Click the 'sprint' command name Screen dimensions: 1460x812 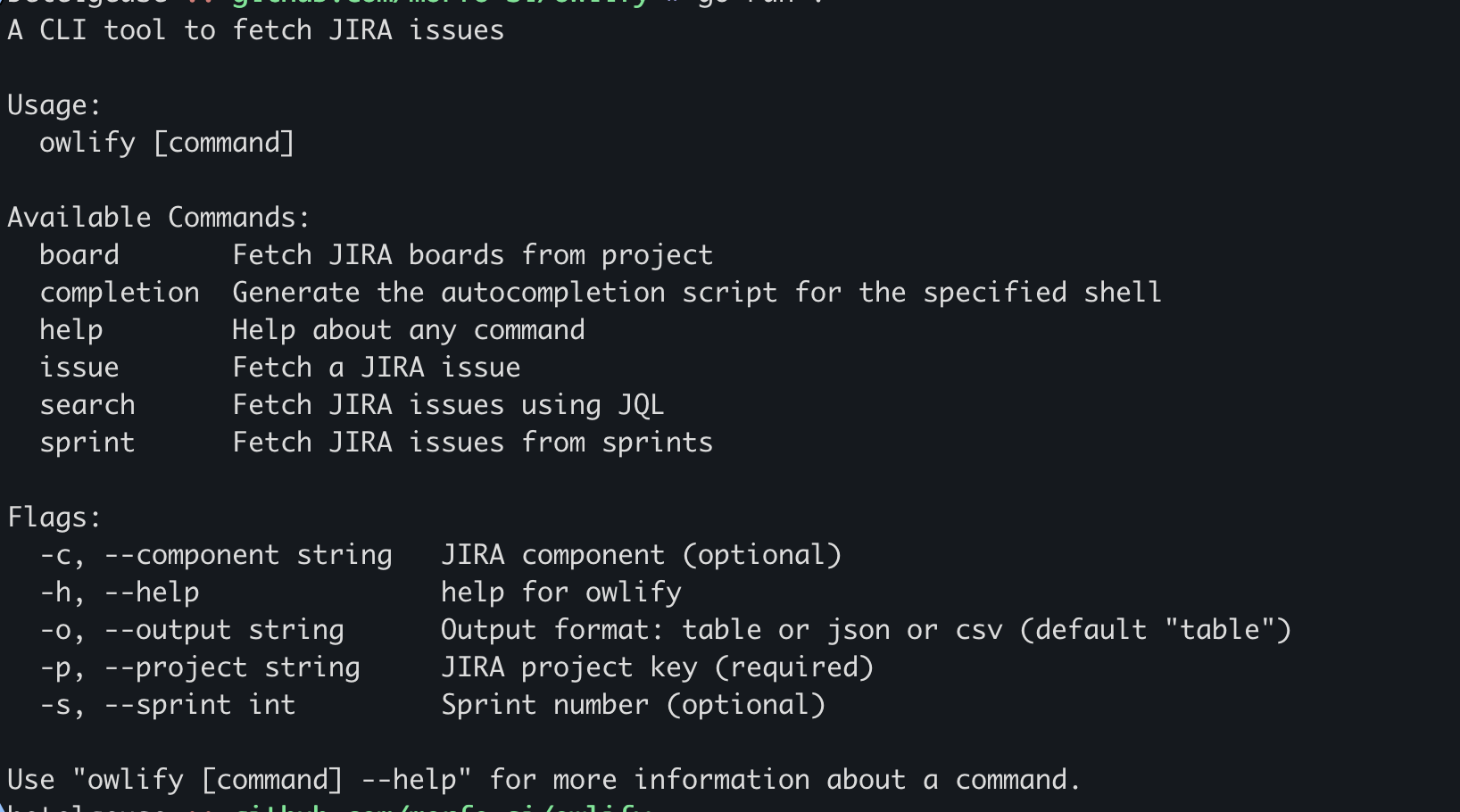pyautogui.click(x=87, y=443)
